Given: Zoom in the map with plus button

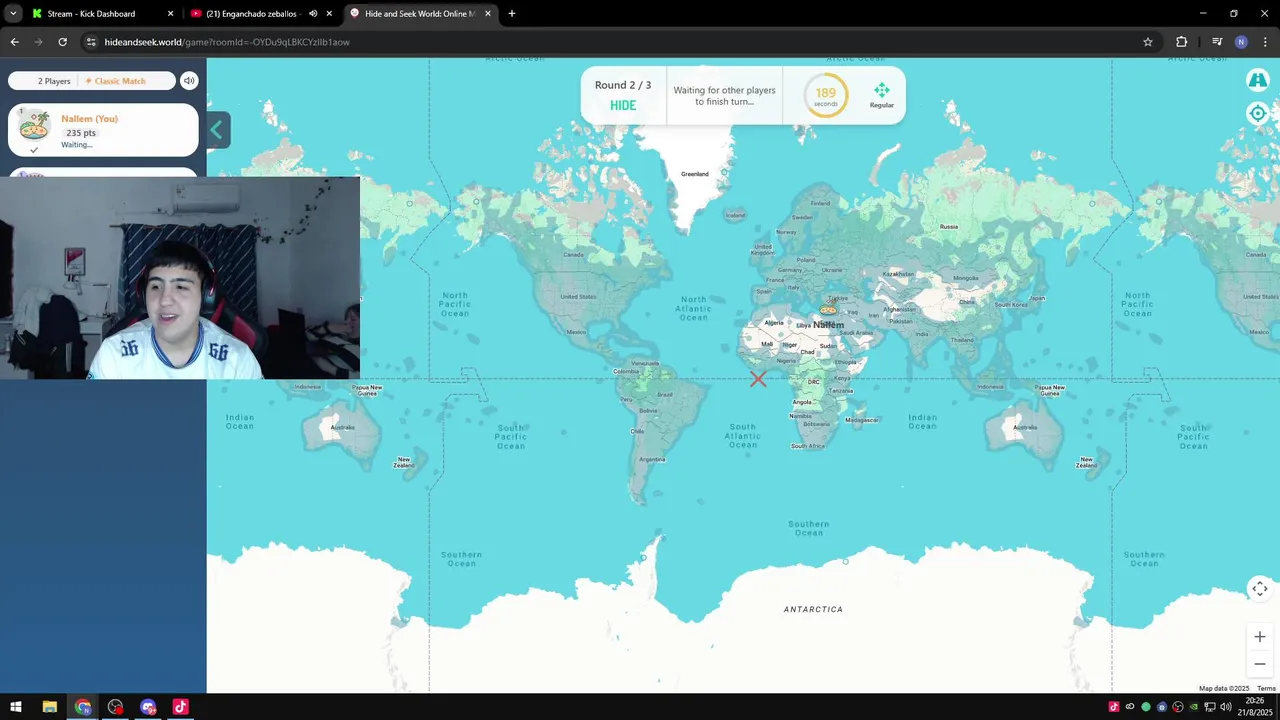Looking at the screenshot, I should (x=1260, y=636).
